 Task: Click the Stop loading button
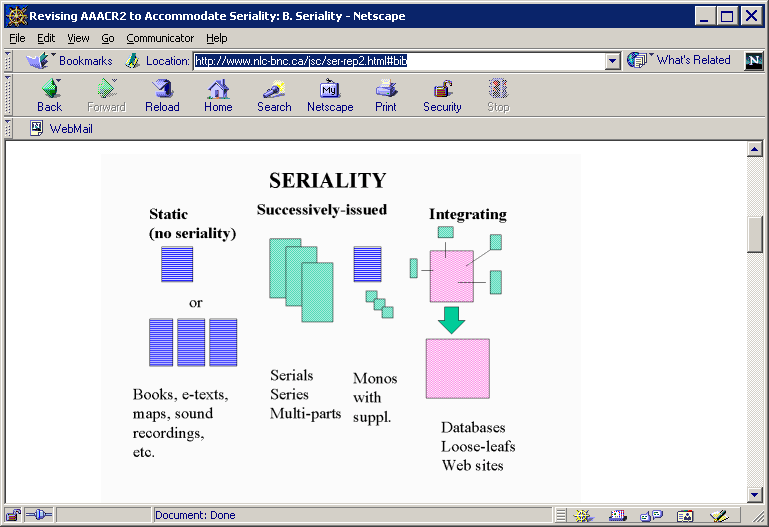point(498,96)
